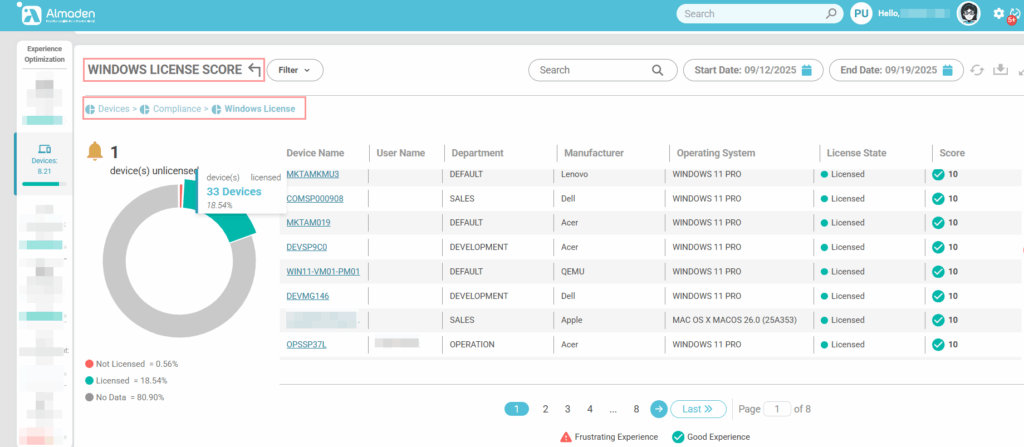Click the next page arrow button
1024x447 pixels.
659,409
